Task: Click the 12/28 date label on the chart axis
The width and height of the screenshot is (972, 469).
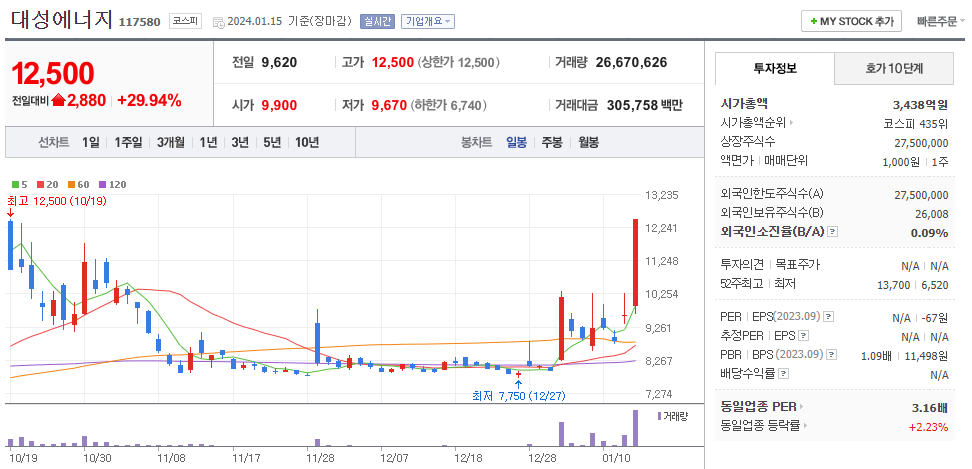Action: pyautogui.click(x=542, y=458)
